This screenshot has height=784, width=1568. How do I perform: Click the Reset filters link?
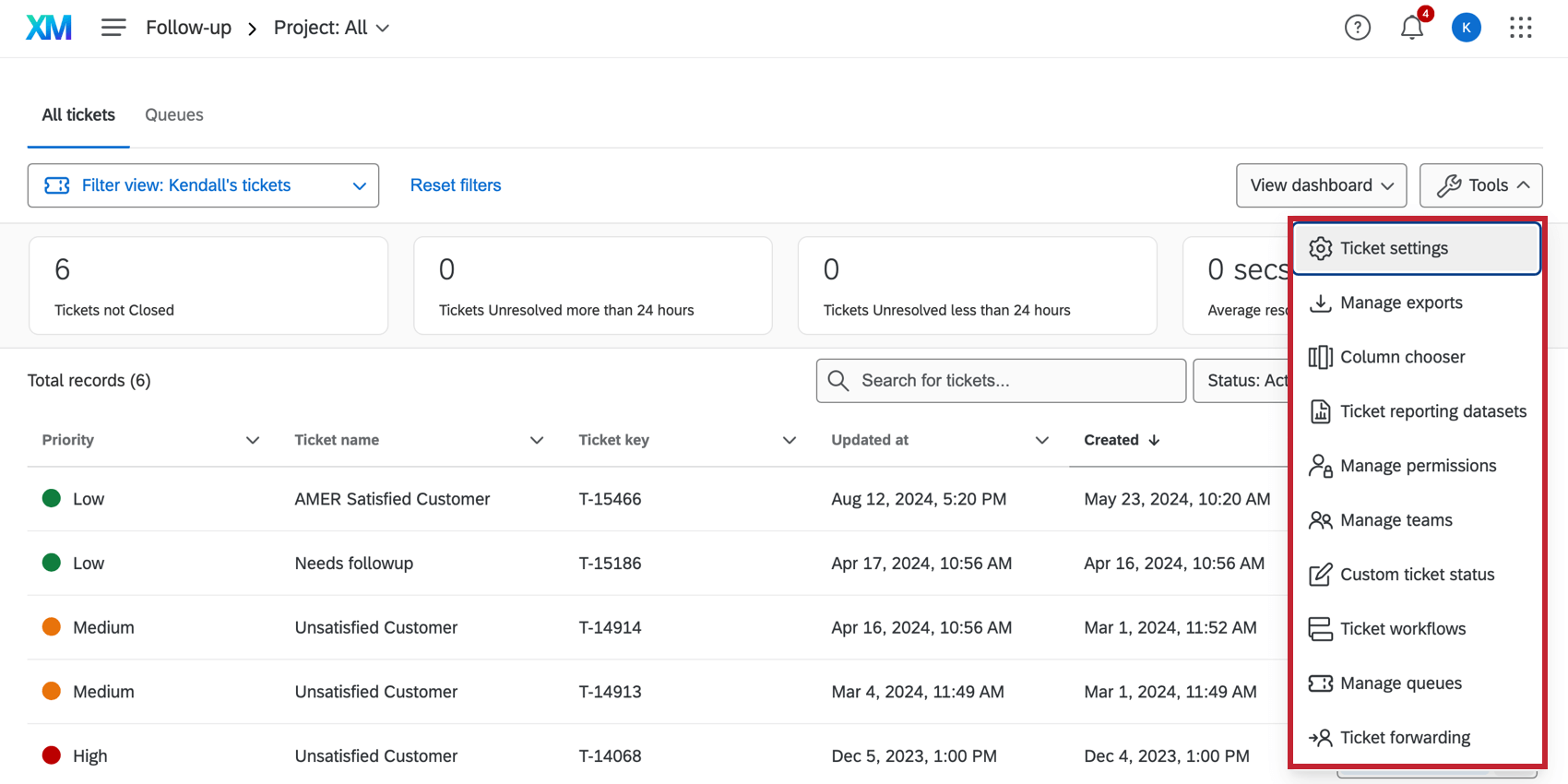click(456, 185)
